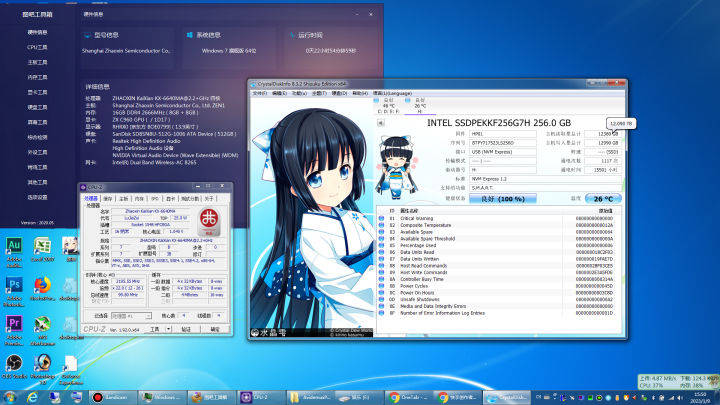Switch to CPU-Z taskbar button
This screenshot has width=720, height=405.
point(261,397)
